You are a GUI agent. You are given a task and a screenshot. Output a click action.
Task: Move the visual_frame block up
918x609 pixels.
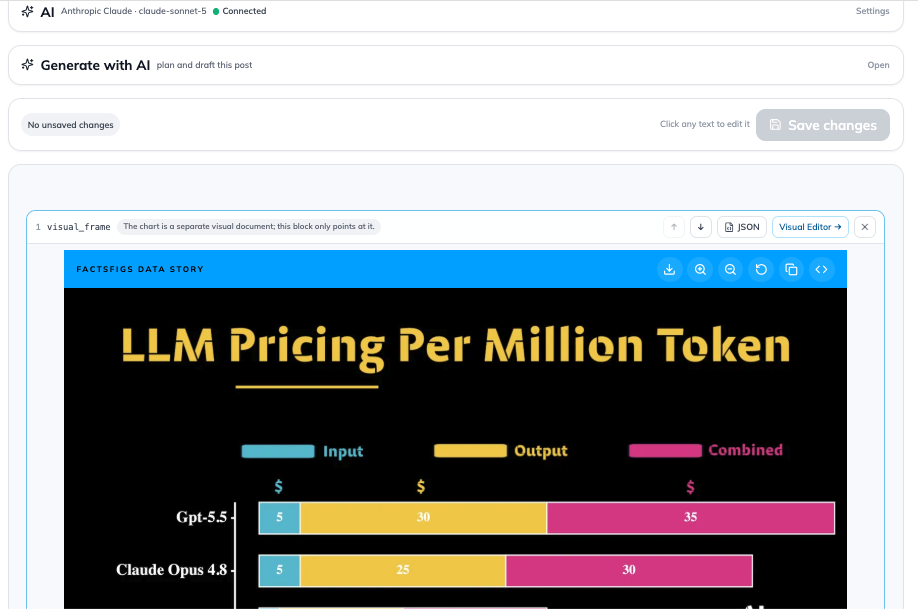pos(674,227)
